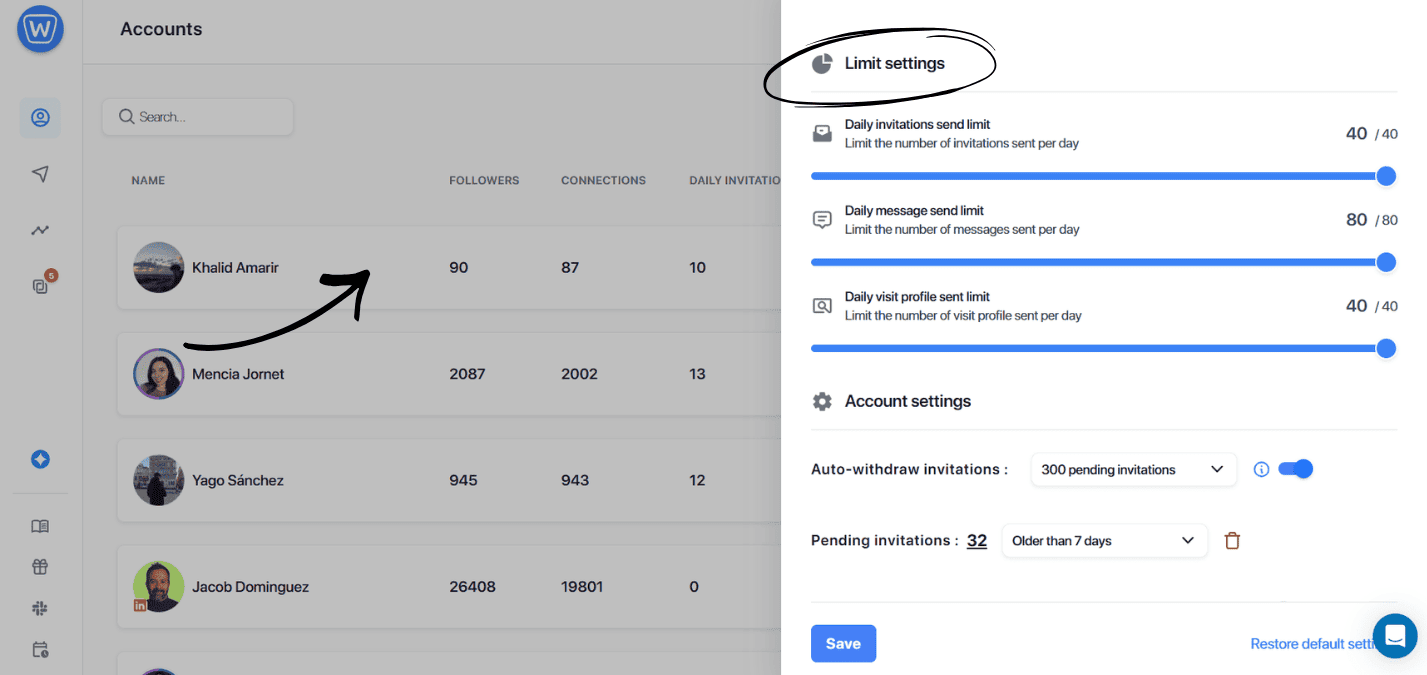
Task: Click the Daily visit profile limit icon
Action: tap(822, 306)
